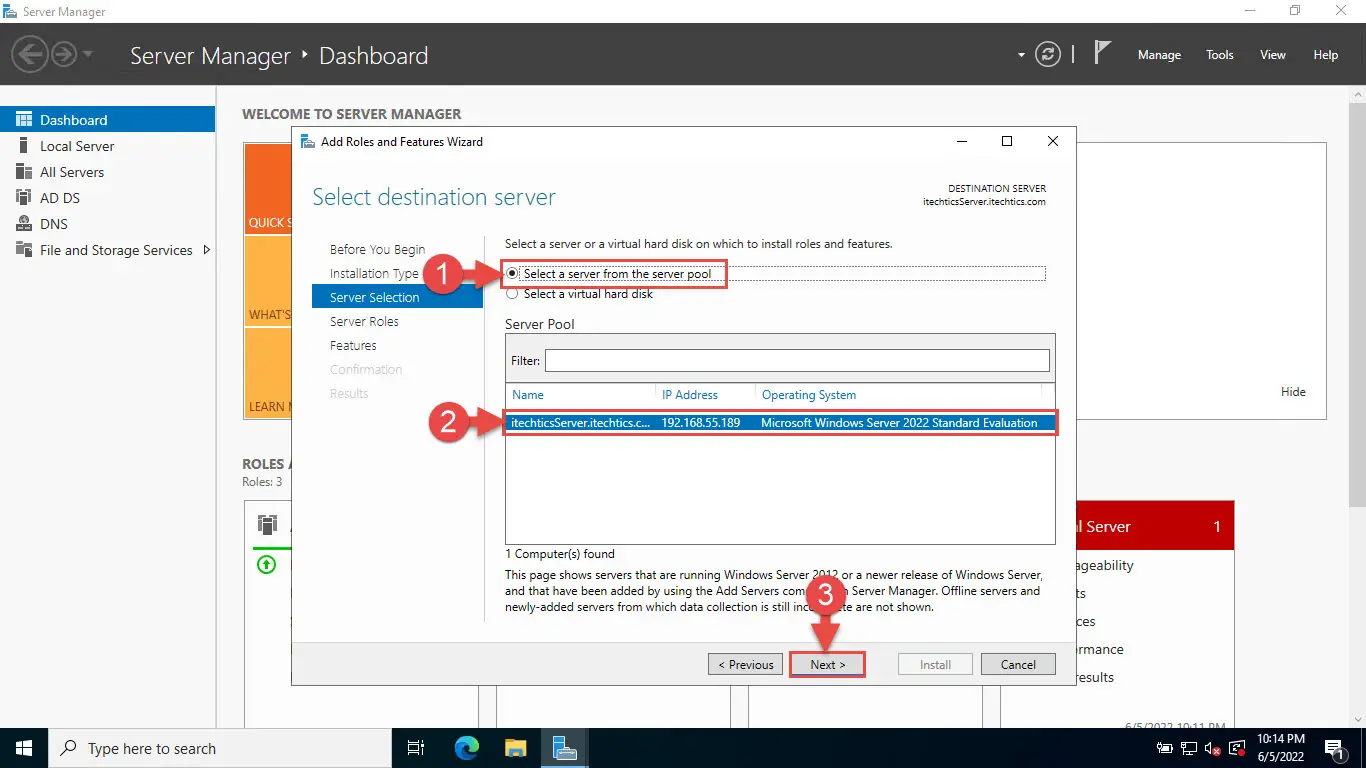Click the muted volume icon in system tray
This screenshot has width=1366, height=768.
(1213, 748)
